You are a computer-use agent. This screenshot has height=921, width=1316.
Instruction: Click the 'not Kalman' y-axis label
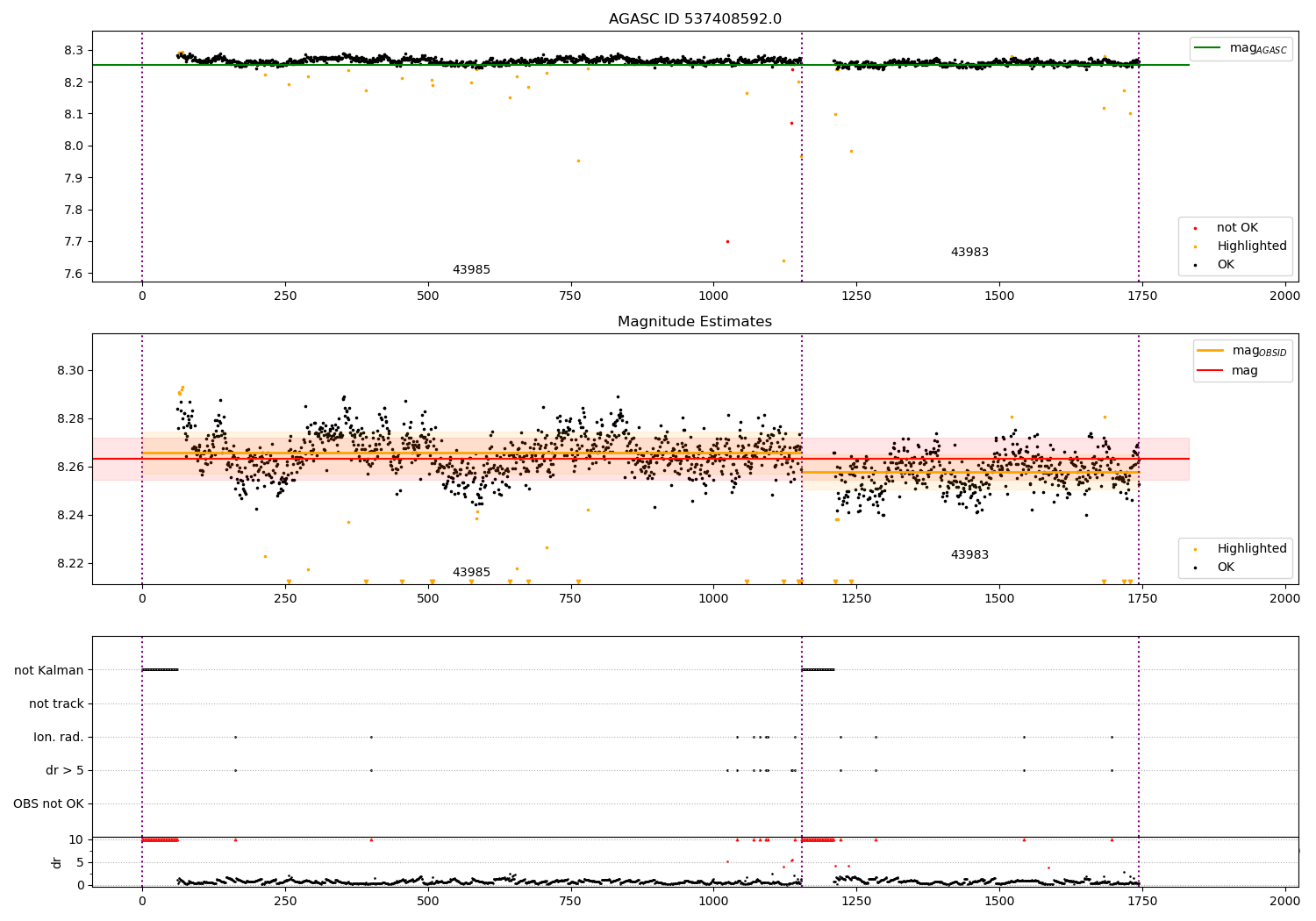49,670
